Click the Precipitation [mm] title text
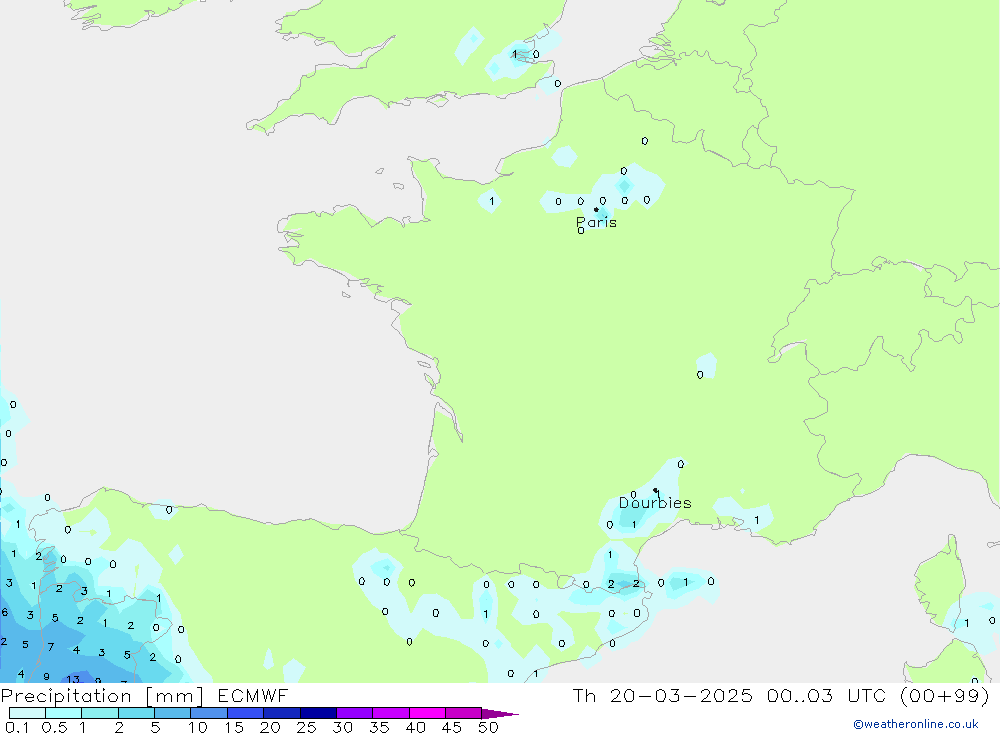The width and height of the screenshot is (1000, 733). 102,696
